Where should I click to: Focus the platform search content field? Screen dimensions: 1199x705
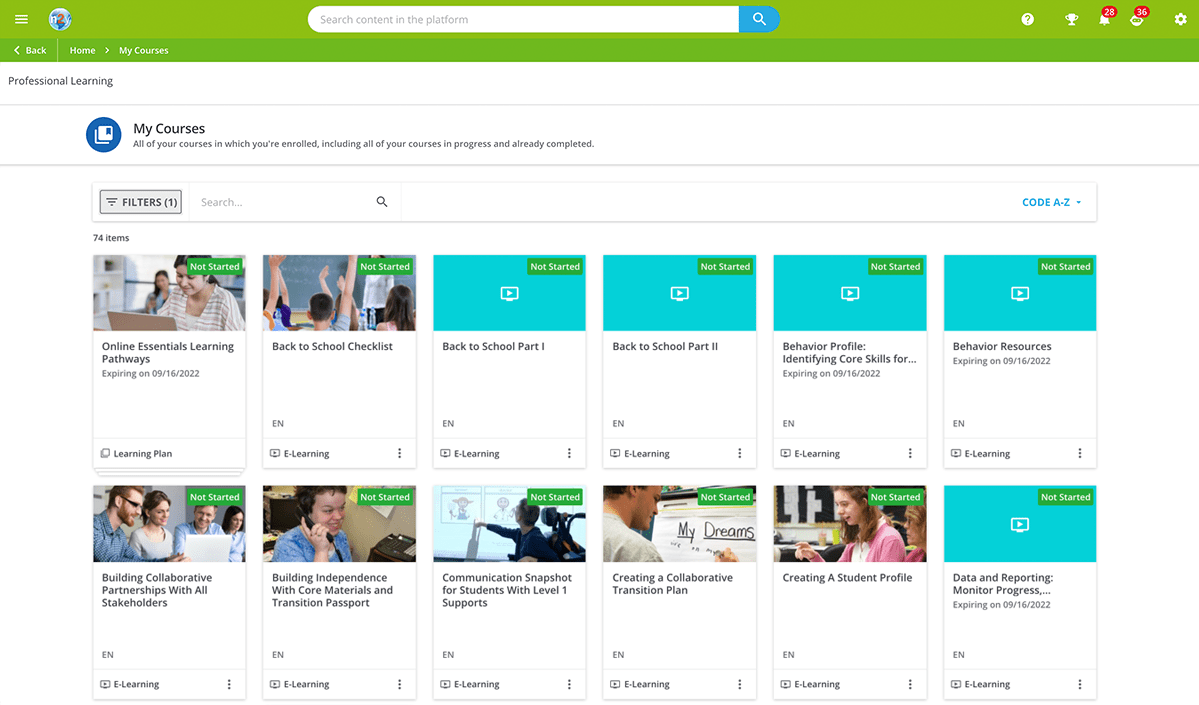(523, 19)
